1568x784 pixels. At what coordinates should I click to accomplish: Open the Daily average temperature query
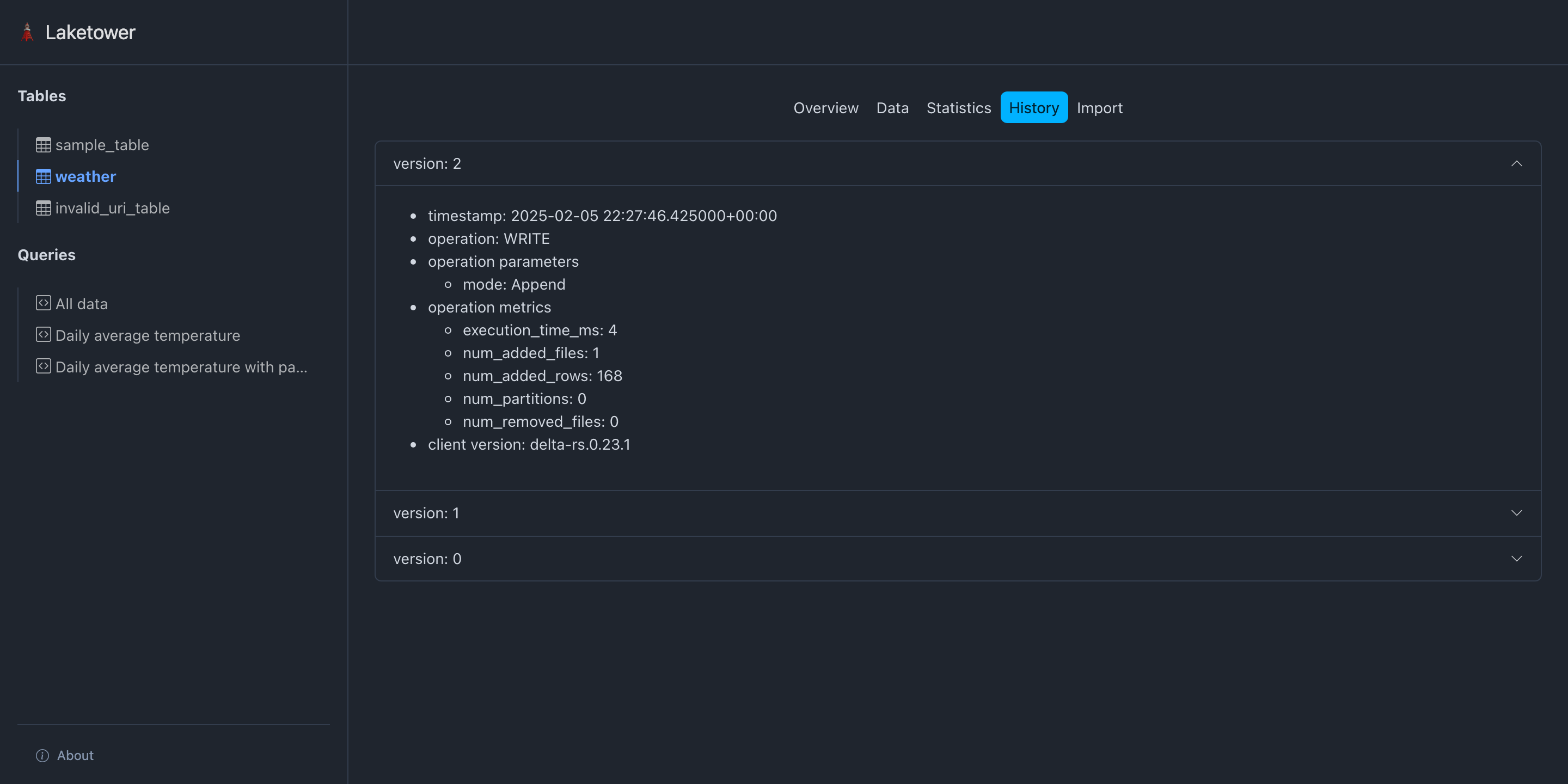point(148,334)
